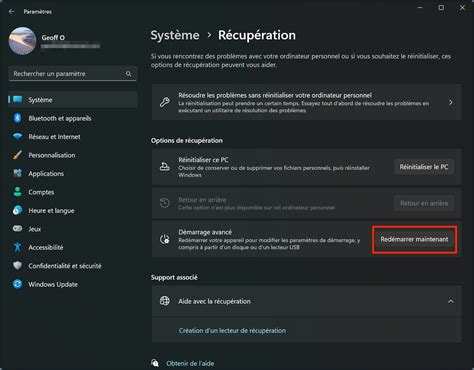This screenshot has height=370, width=474.
Task: Open the Accessibilité section label
Action: click(46, 247)
